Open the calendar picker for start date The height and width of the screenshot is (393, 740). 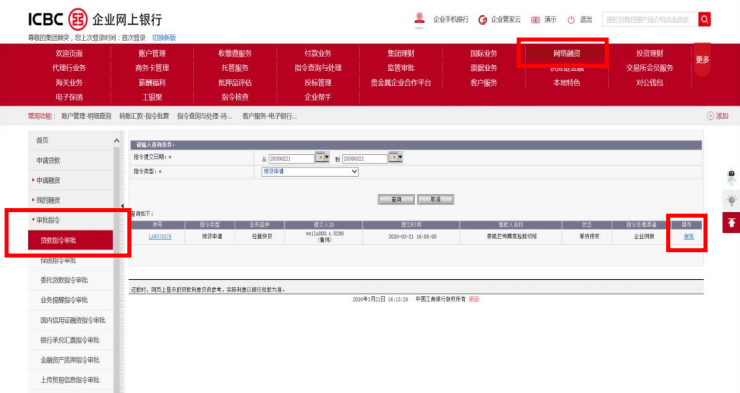click(322, 157)
